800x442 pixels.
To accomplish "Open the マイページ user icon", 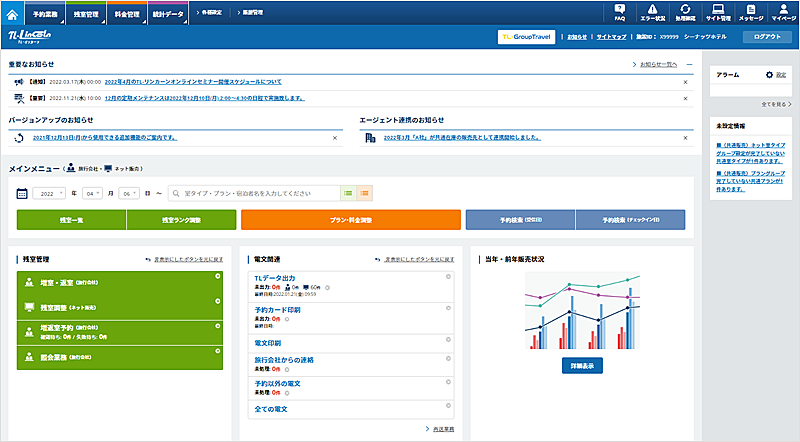I will click(x=784, y=12).
